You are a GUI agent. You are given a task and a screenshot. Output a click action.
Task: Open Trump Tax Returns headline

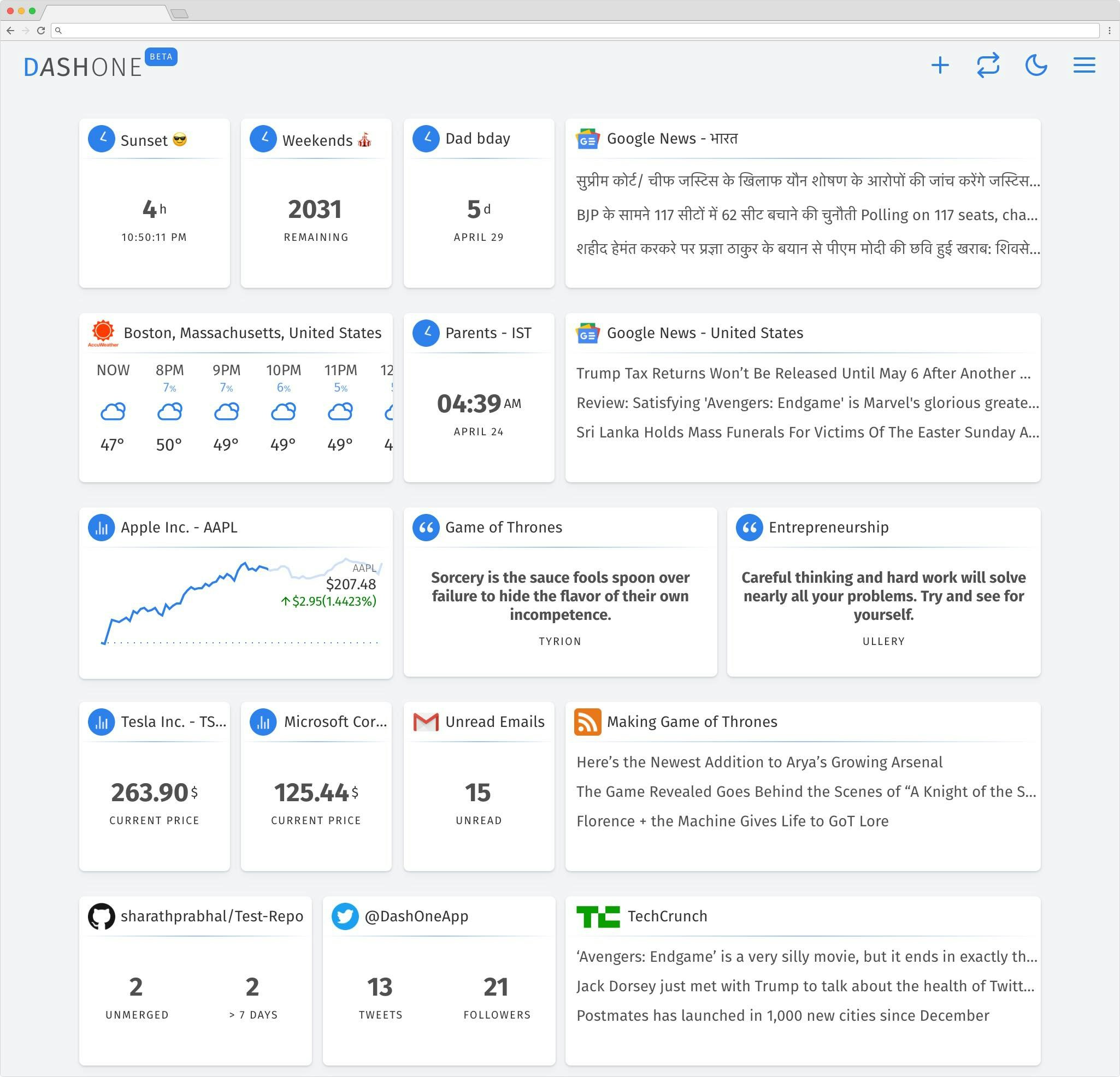click(803, 373)
